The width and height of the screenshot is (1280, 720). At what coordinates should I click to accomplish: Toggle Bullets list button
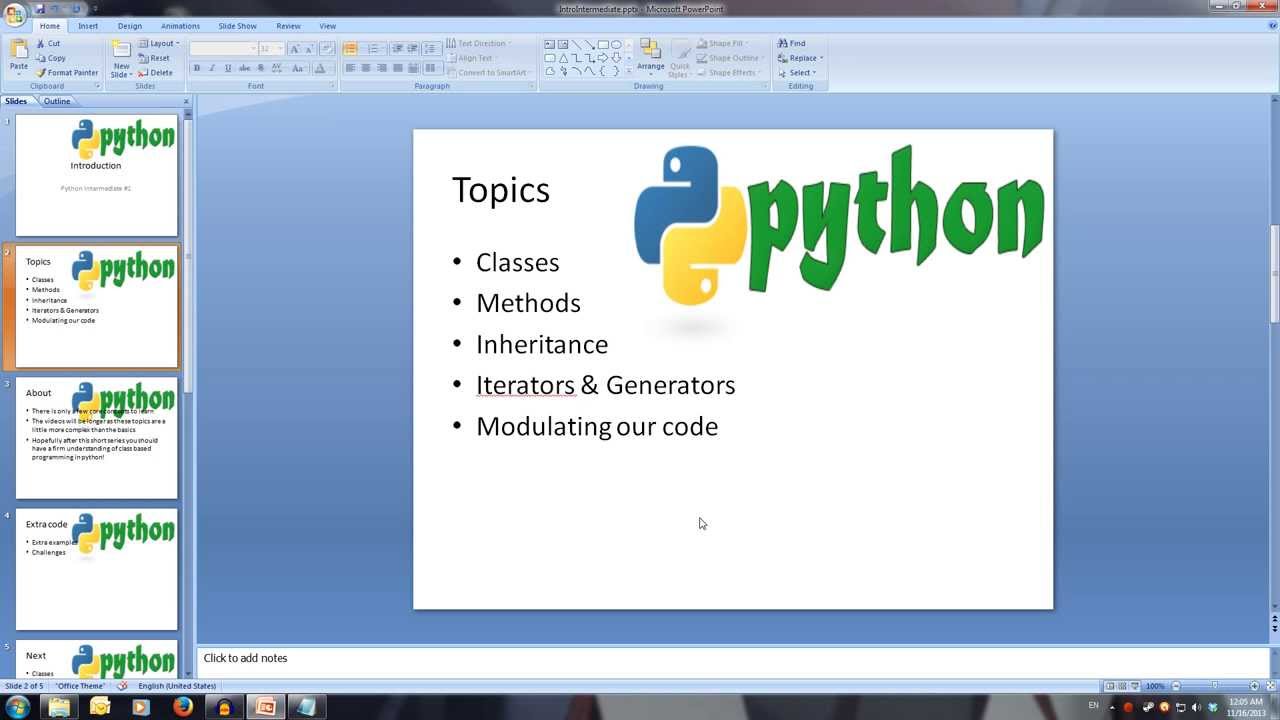point(350,48)
